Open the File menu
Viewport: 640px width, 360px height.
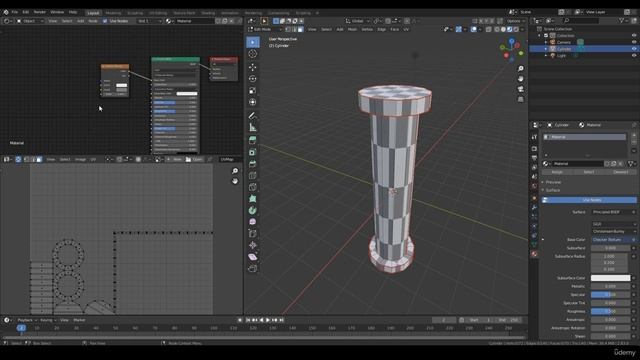[x=15, y=12]
